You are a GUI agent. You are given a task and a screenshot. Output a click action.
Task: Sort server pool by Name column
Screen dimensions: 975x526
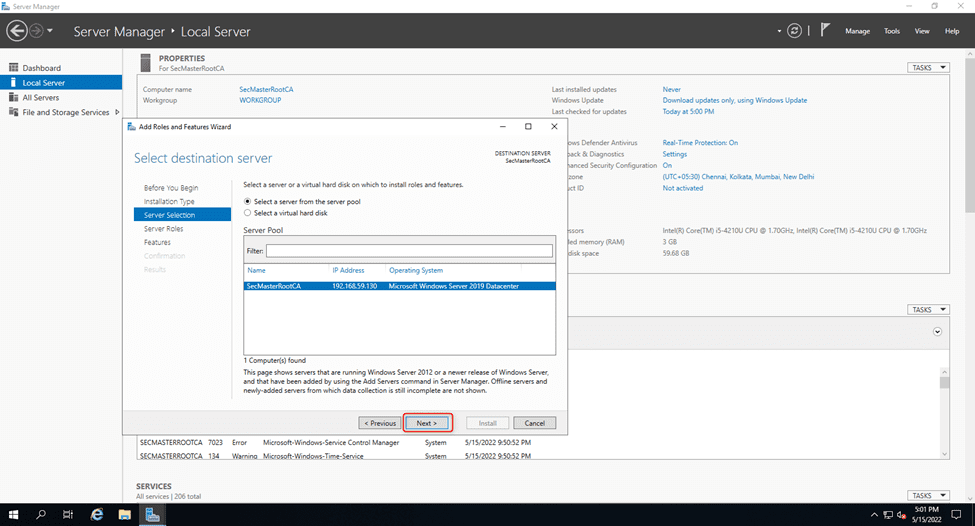pos(256,270)
